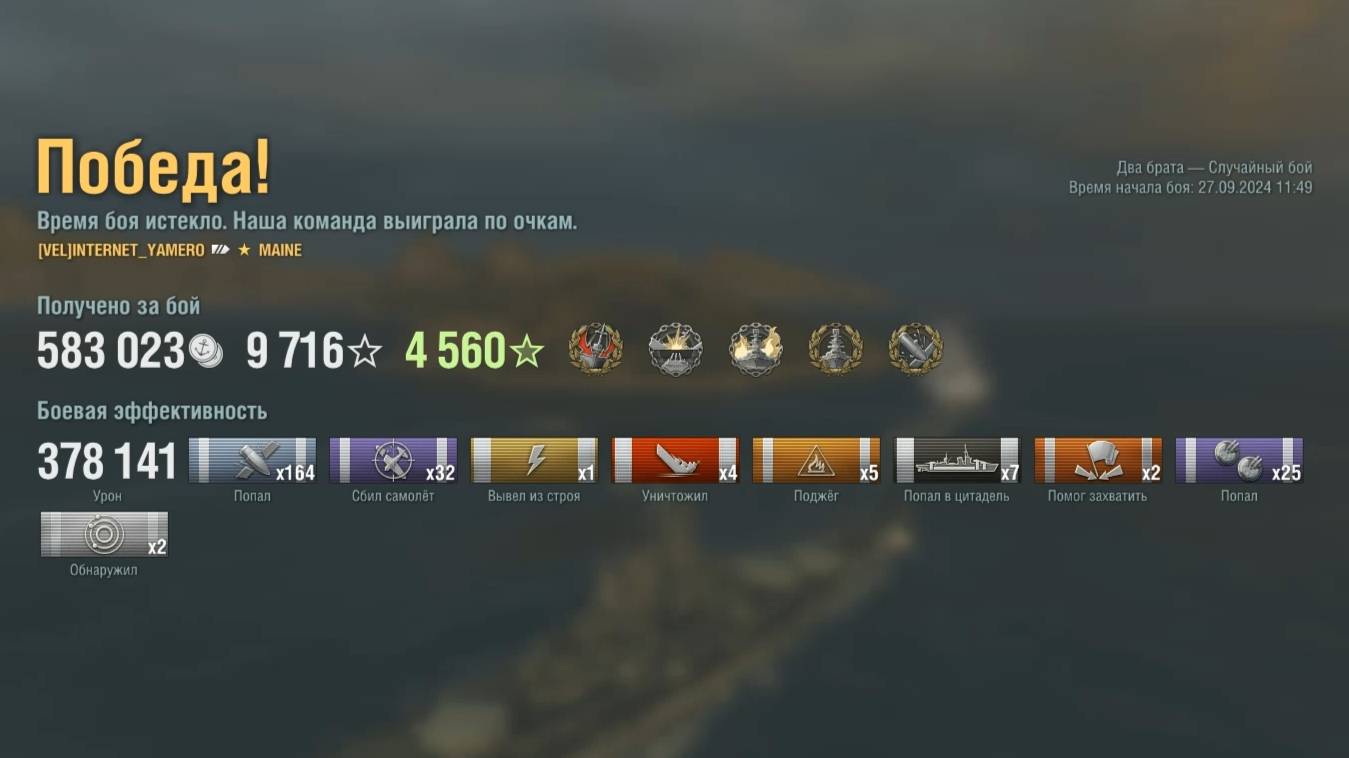Click the green free experience star
The image size is (1349, 758).
pyautogui.click(x=527, y=351)
